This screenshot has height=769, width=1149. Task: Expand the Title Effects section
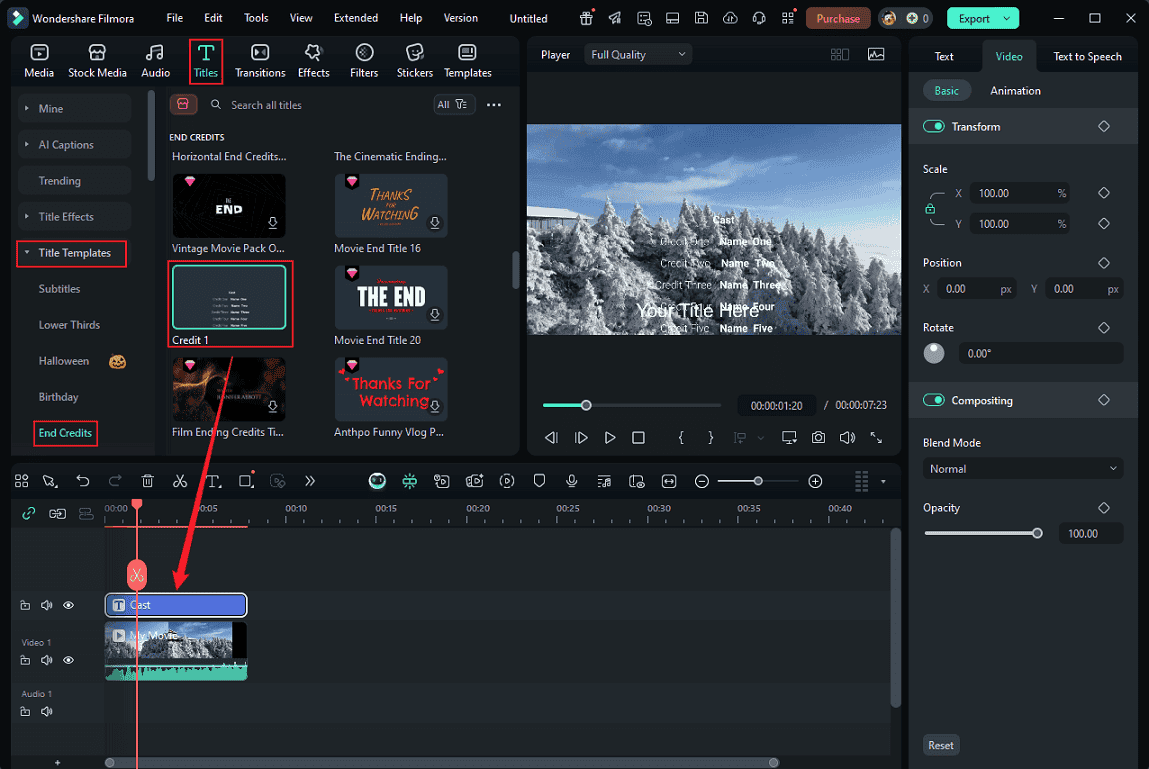point(68,216)
